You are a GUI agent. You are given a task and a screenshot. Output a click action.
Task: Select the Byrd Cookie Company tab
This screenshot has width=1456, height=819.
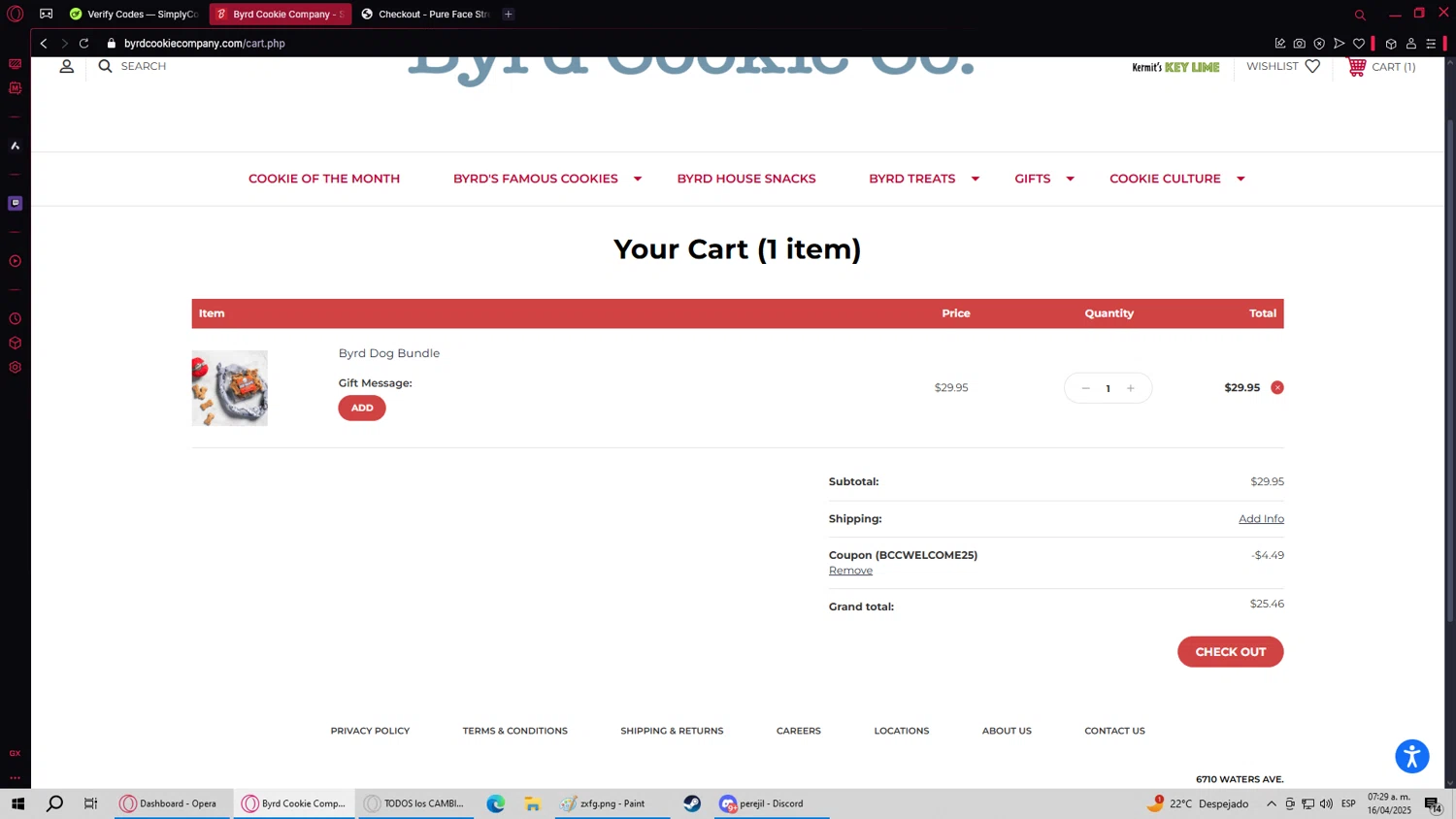[x=281, y=15]
